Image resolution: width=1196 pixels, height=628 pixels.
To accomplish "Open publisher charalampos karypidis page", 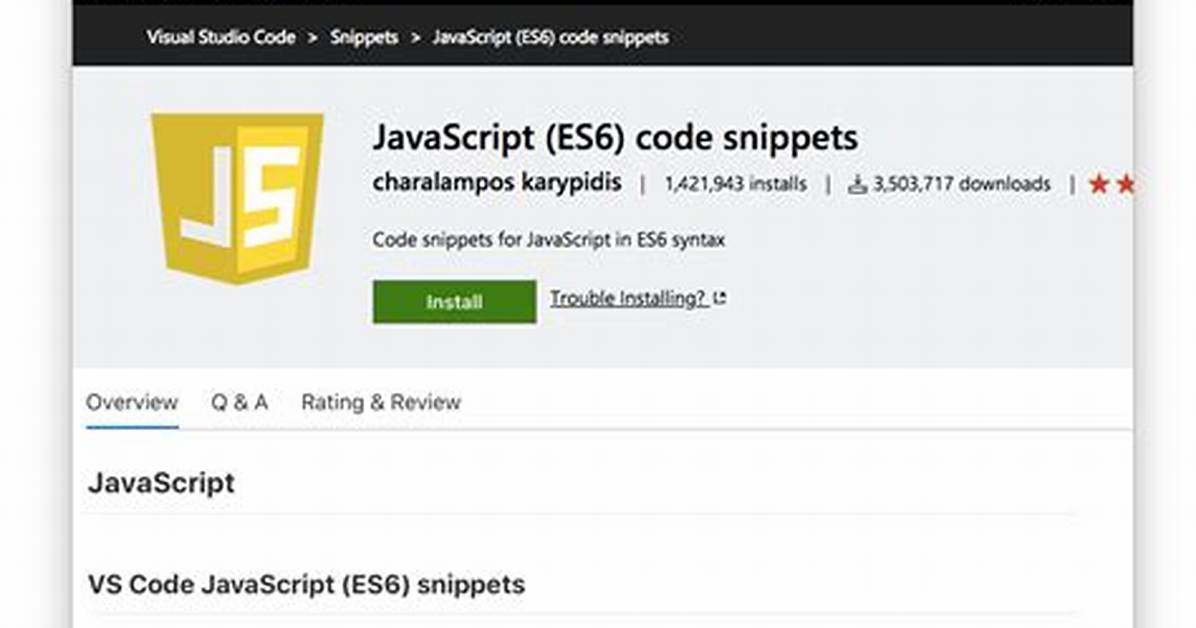I will (x=497, y=183).
